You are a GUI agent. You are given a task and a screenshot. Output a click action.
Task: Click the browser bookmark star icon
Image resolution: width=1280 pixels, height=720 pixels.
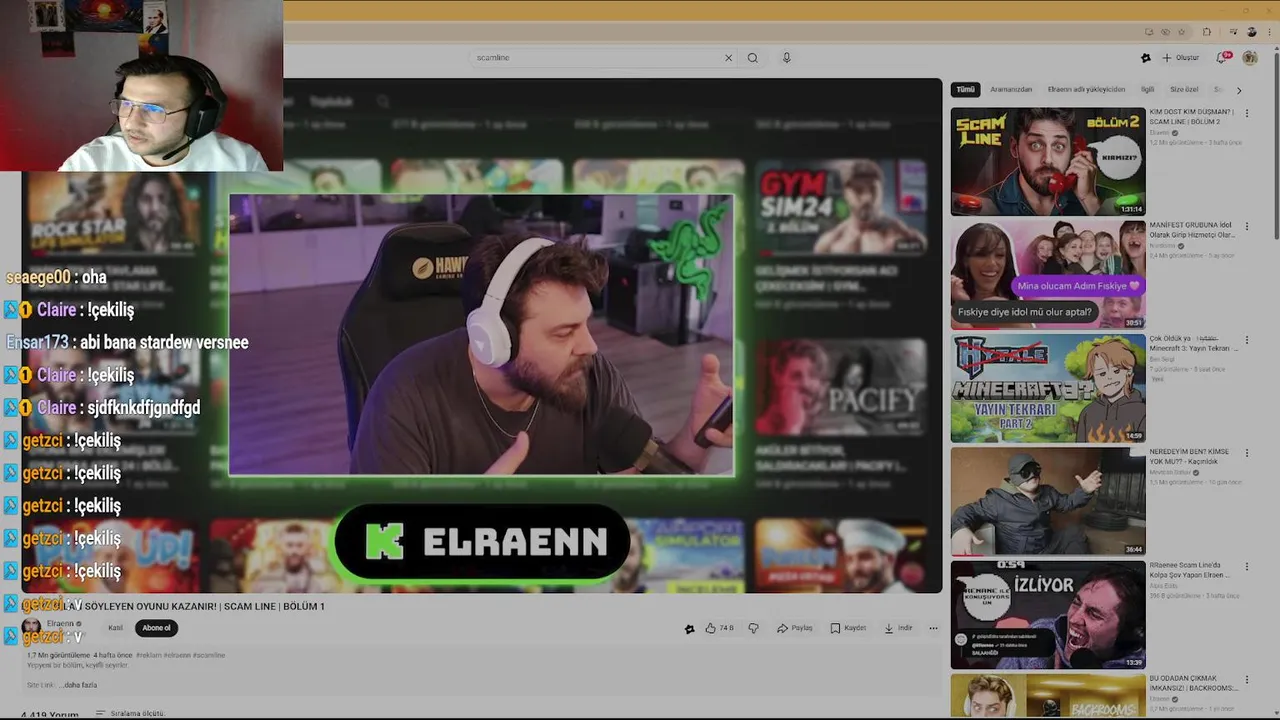(1181, 32)
